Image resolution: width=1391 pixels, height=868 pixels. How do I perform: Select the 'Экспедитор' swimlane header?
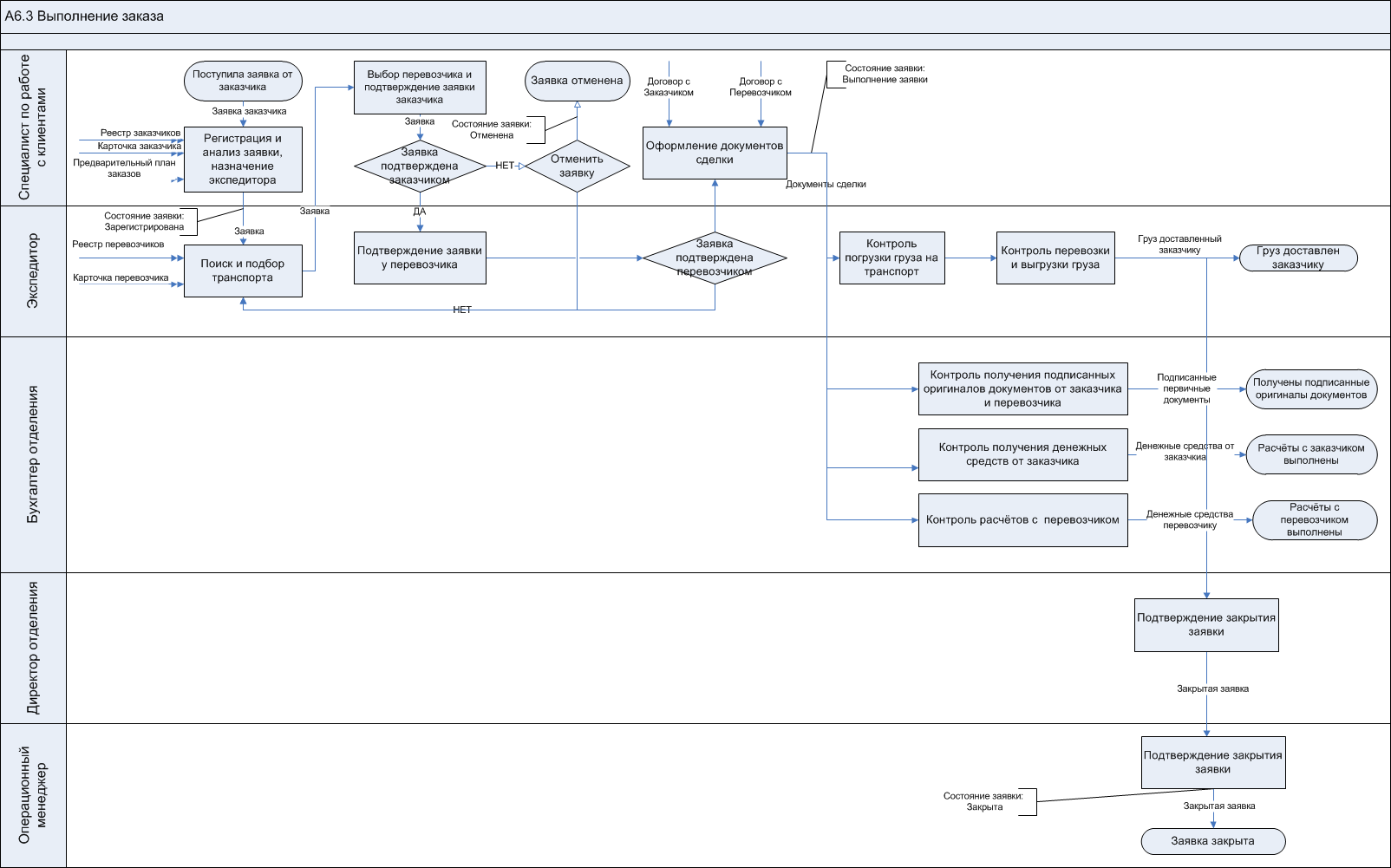pyautogui.click(x=33, y=271)
